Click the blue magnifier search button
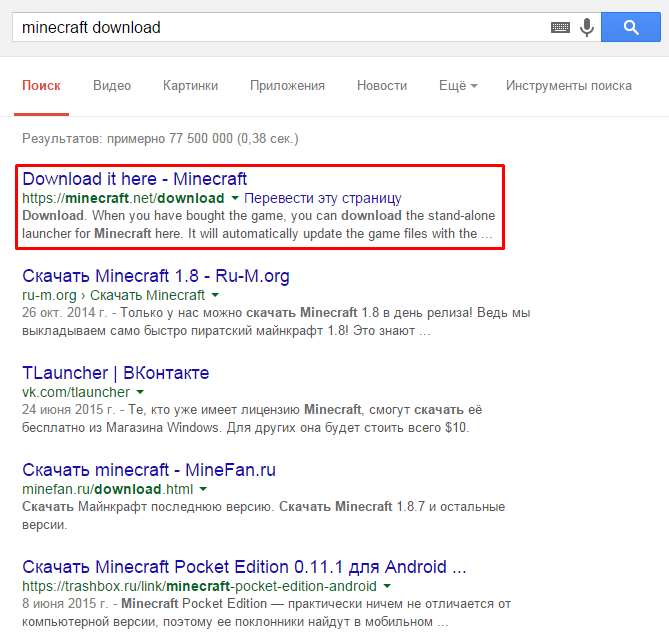The height and width of the screenshot is (636, 669). (x=631, y=27)
